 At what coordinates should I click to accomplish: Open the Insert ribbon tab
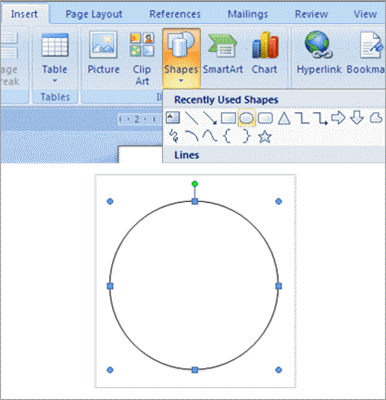pos(24,14)
